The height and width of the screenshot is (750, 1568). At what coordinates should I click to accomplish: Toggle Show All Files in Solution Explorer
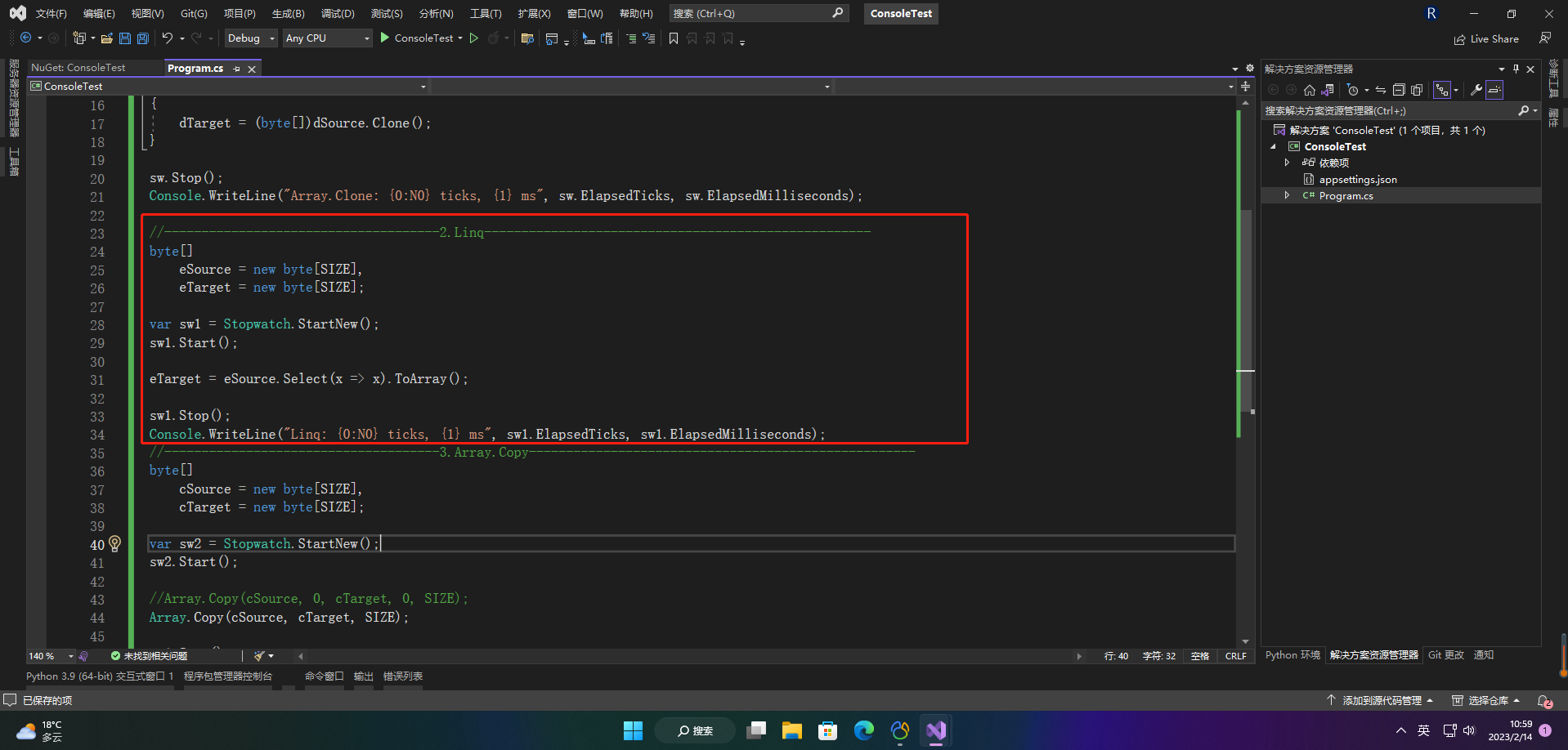[1417, 90]
